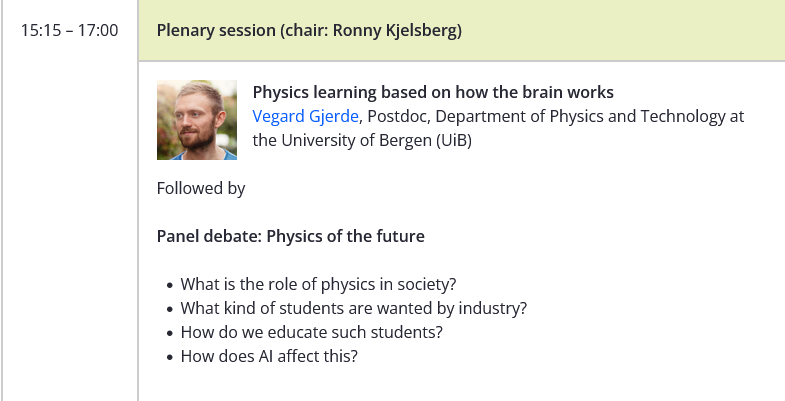The height and width of the screenshot is (401, 785).
Task: Click the bullet before 'What kind of students'
Action: tap(170, 309)
